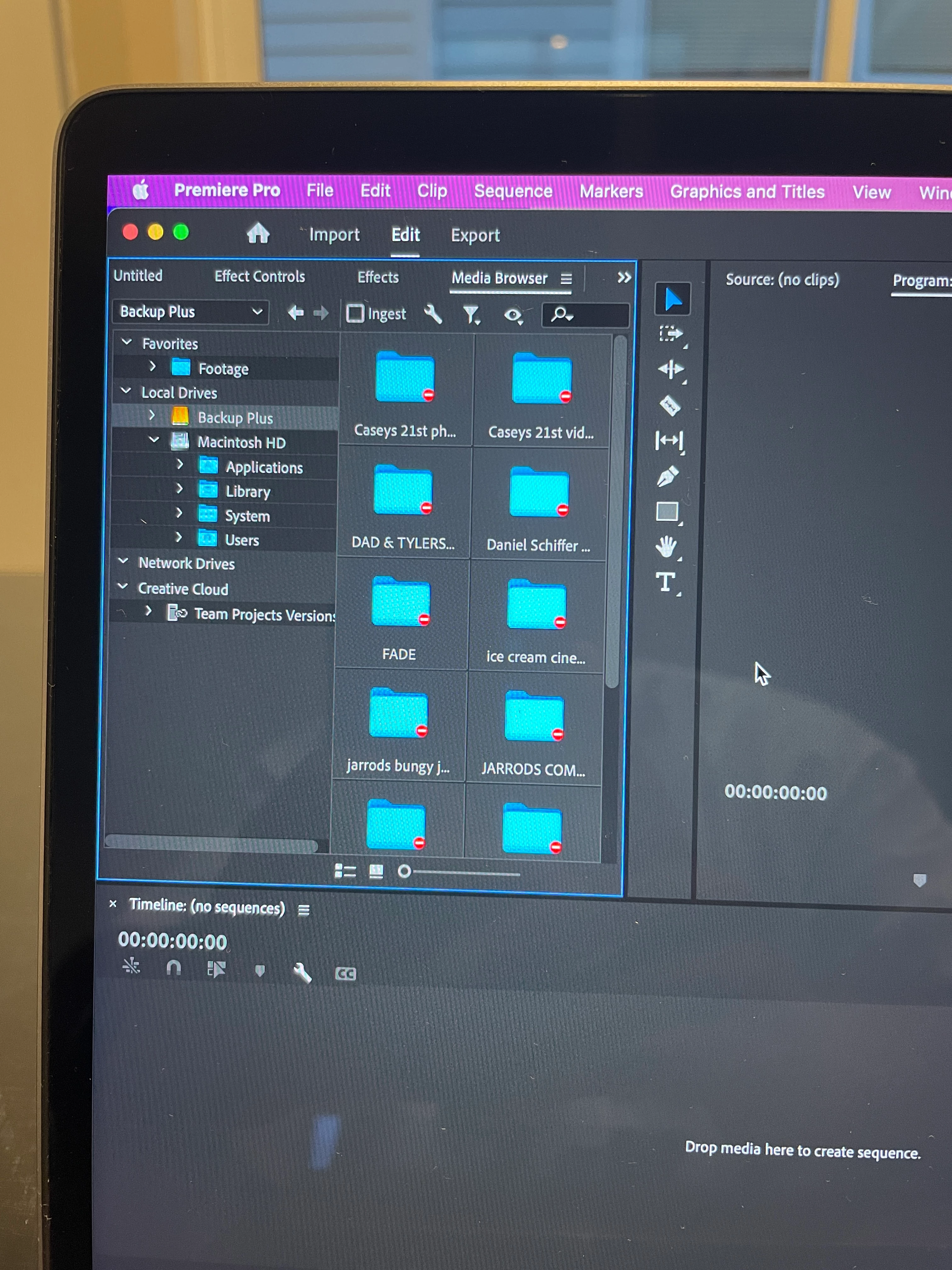Click the Export button
The image size is (952, 1270).
tap(475, 235)
